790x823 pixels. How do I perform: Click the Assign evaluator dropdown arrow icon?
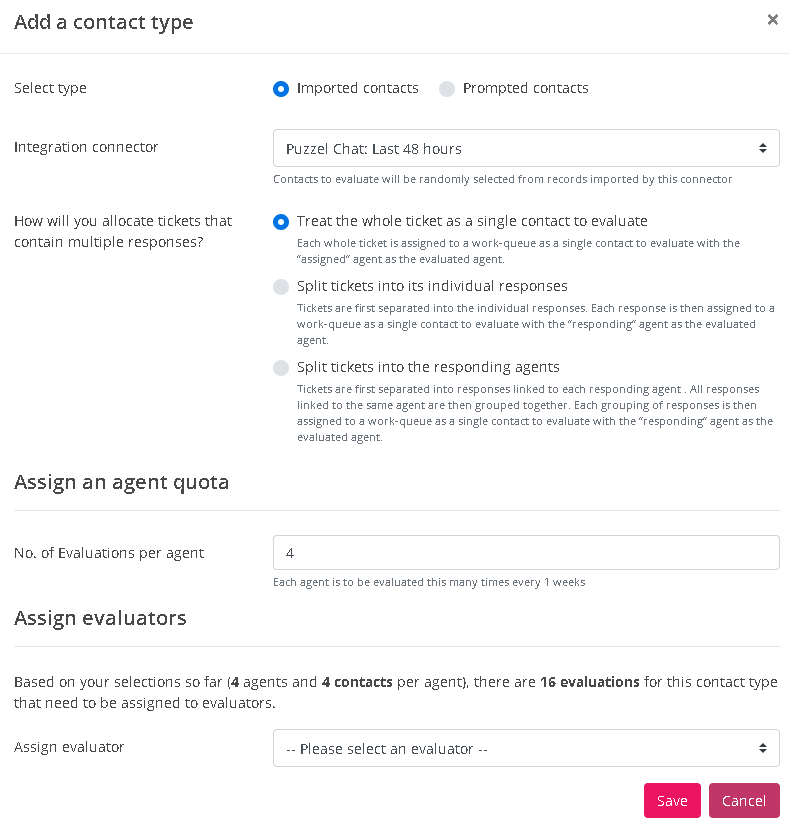pos(762,748)
